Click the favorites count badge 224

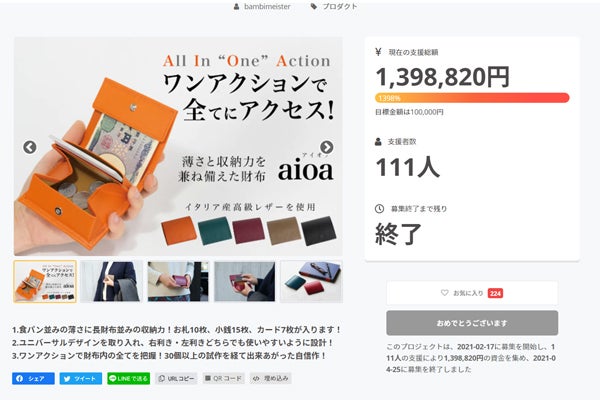[494, 293]
